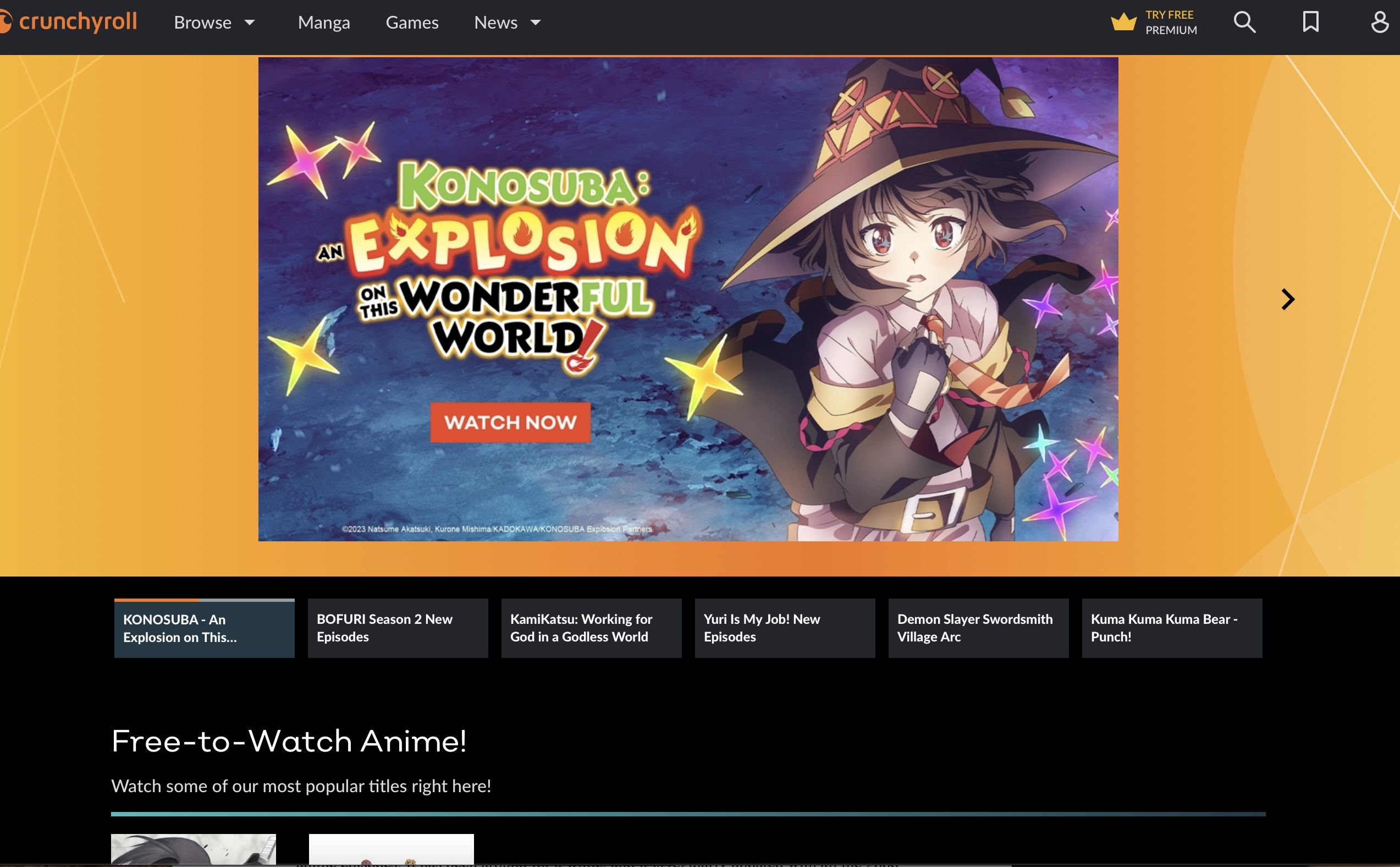The width and height of the screenshot is (1400, 867).
Task: Select the Yuri Is My Job! tab
Action: coord(785,628)
